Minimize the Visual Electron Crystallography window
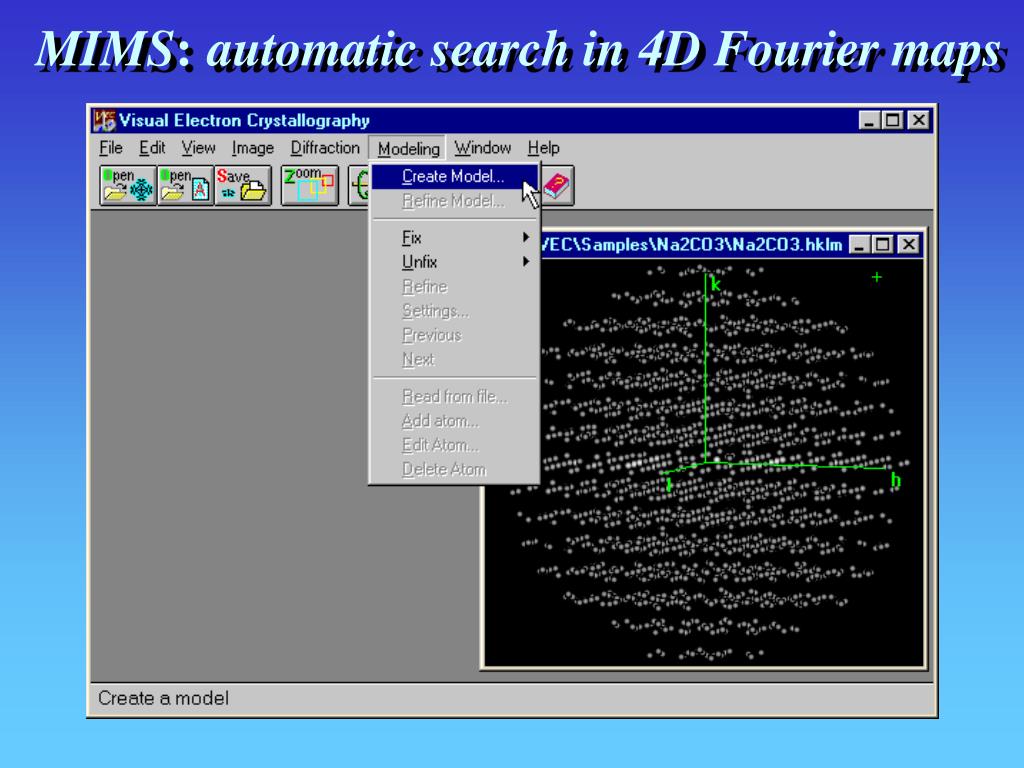Screen dimensions: 1024x768 [x=869, y=120]
